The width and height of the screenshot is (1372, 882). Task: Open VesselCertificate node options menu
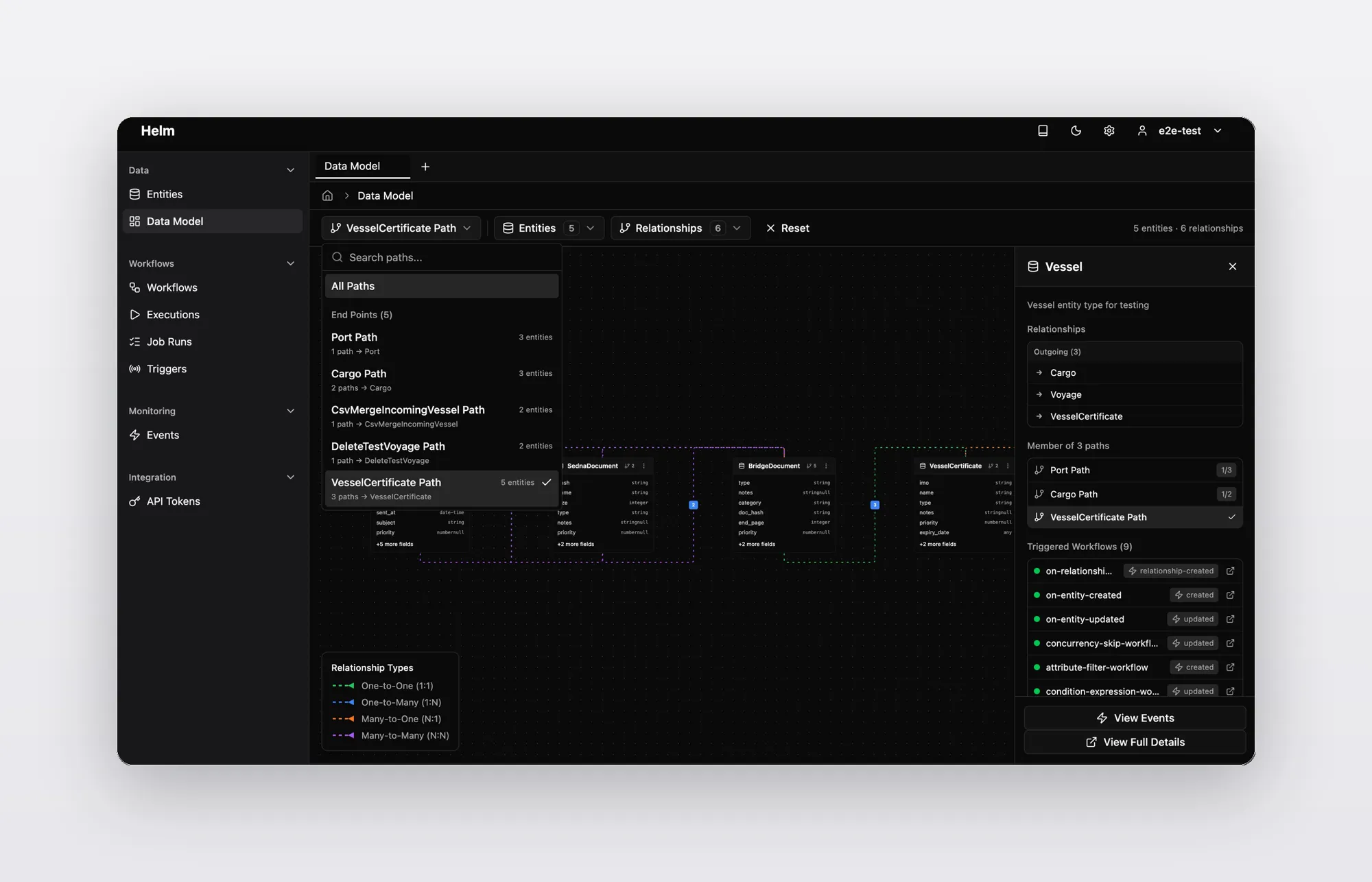point(1007,466)
